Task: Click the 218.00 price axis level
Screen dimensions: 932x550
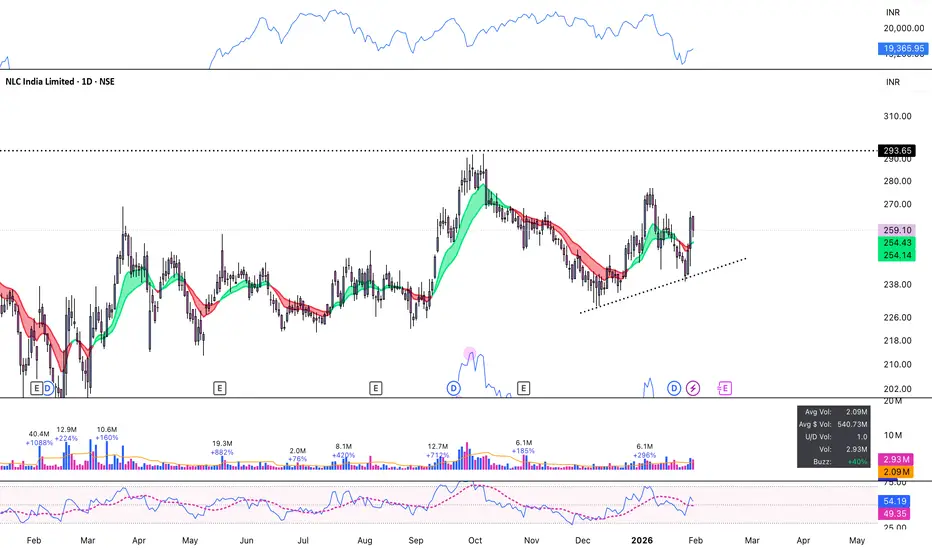Action: pos(897,341)
